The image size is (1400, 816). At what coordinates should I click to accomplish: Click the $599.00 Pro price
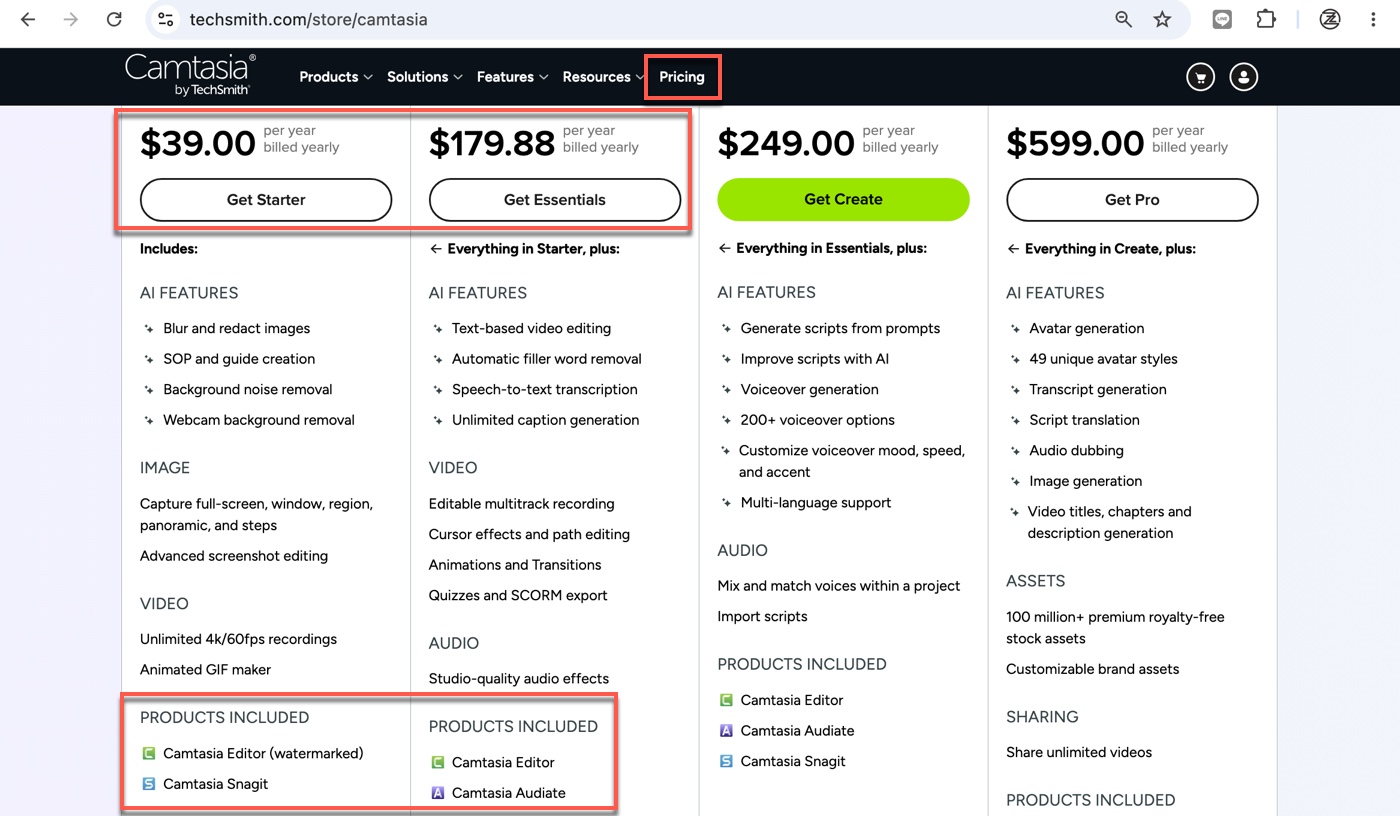click(x=1075, y=143)
